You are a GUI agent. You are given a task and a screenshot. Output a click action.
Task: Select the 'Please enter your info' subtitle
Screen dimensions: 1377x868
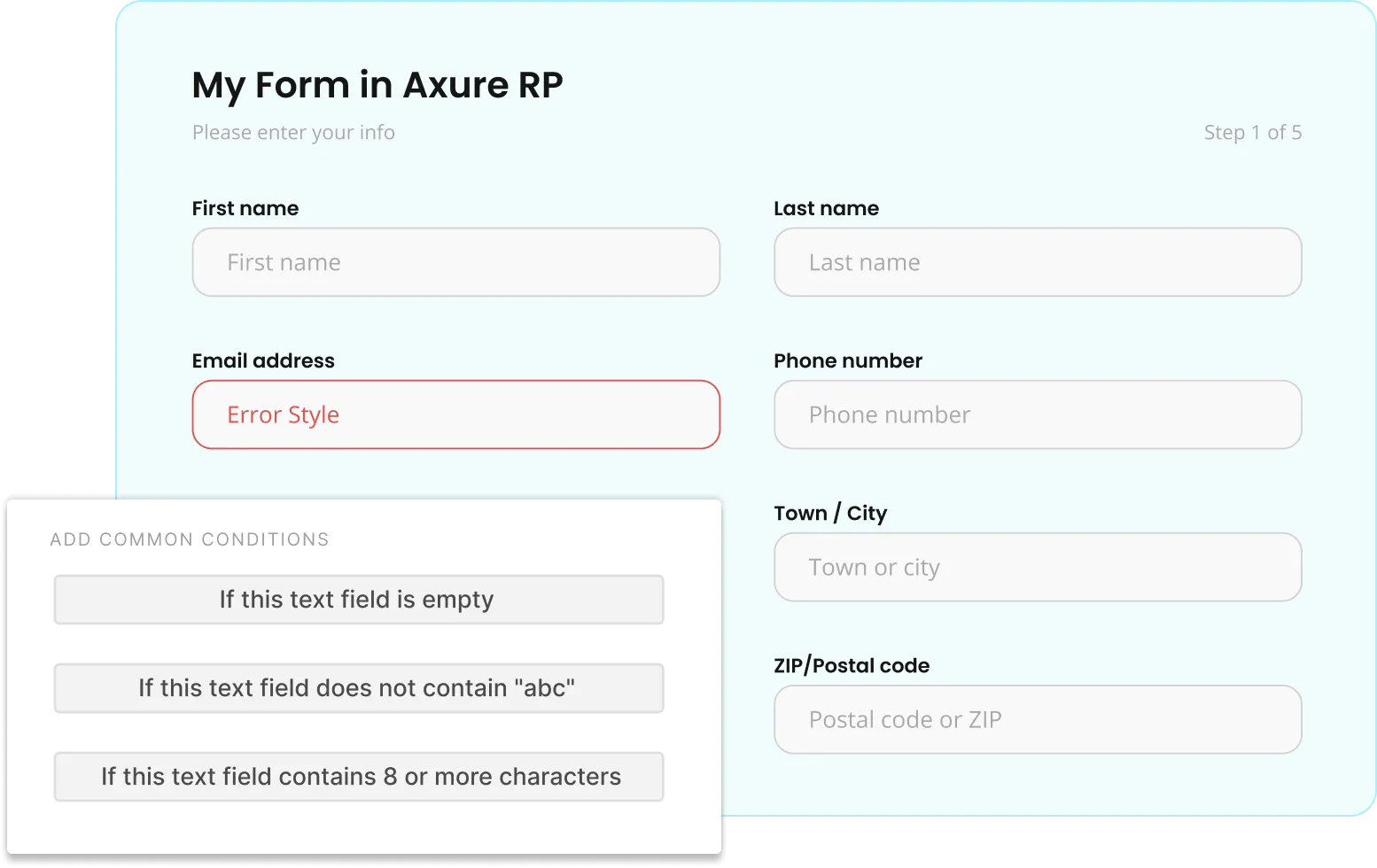click(293, 133)
